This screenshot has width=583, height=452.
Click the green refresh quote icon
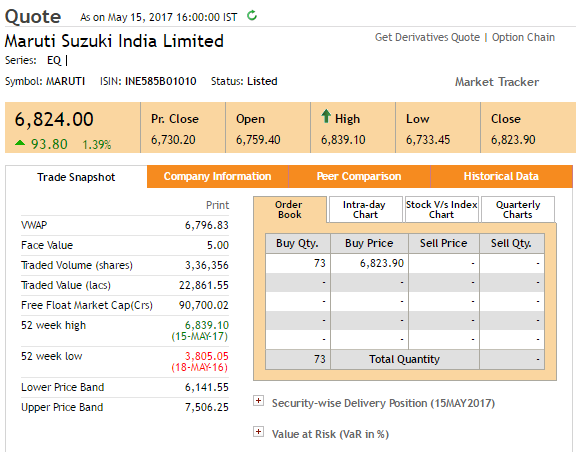[x=252, y=16]
